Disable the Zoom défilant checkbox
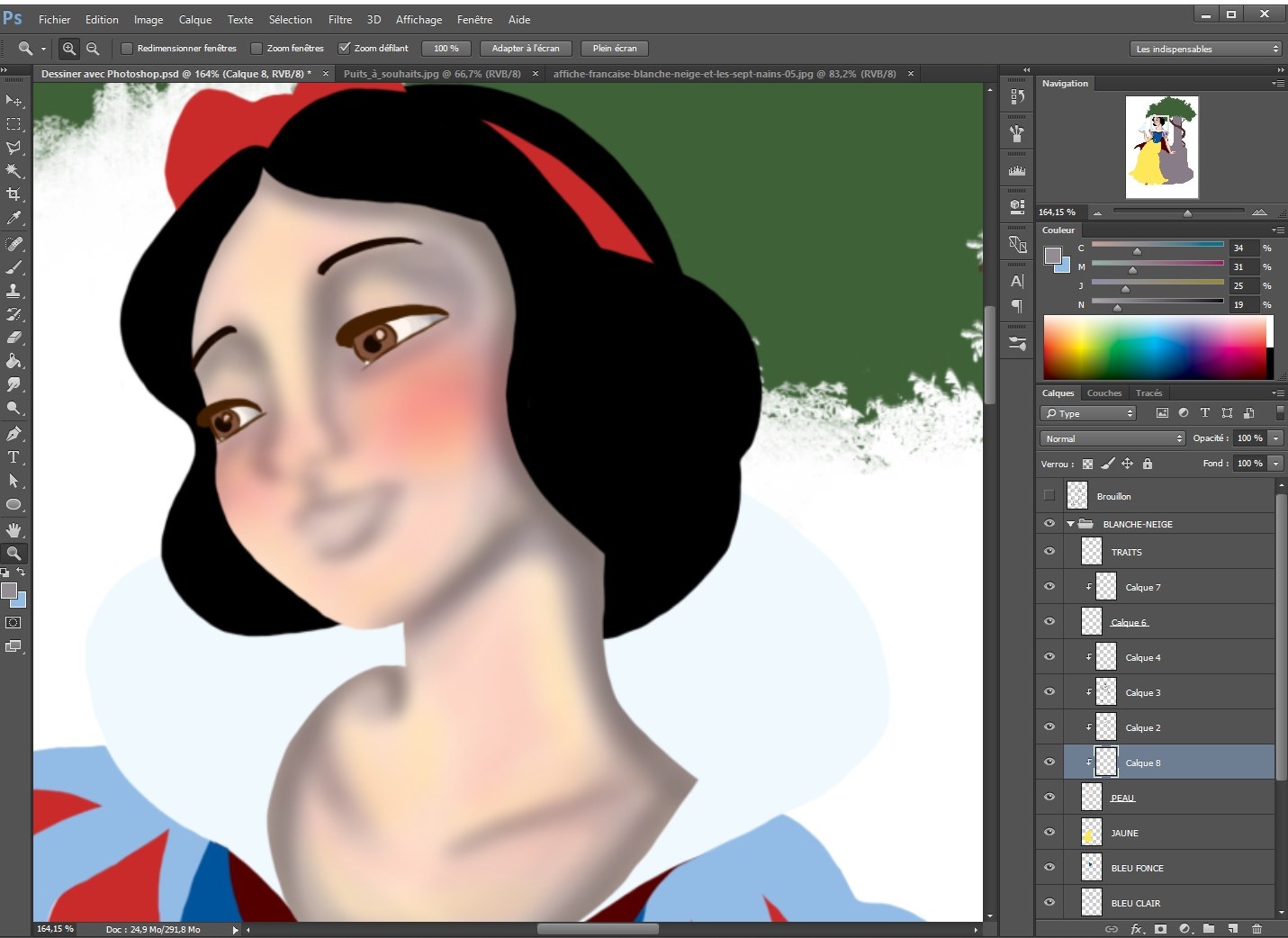The height and width of the screenshot is (938, 1288). 345,48
